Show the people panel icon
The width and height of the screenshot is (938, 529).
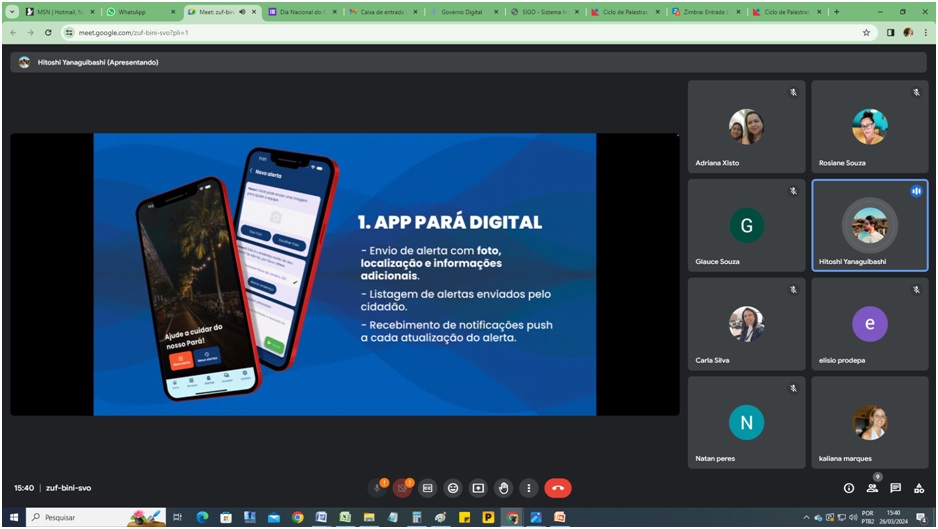pyautogui.click(x=872, y=488)
